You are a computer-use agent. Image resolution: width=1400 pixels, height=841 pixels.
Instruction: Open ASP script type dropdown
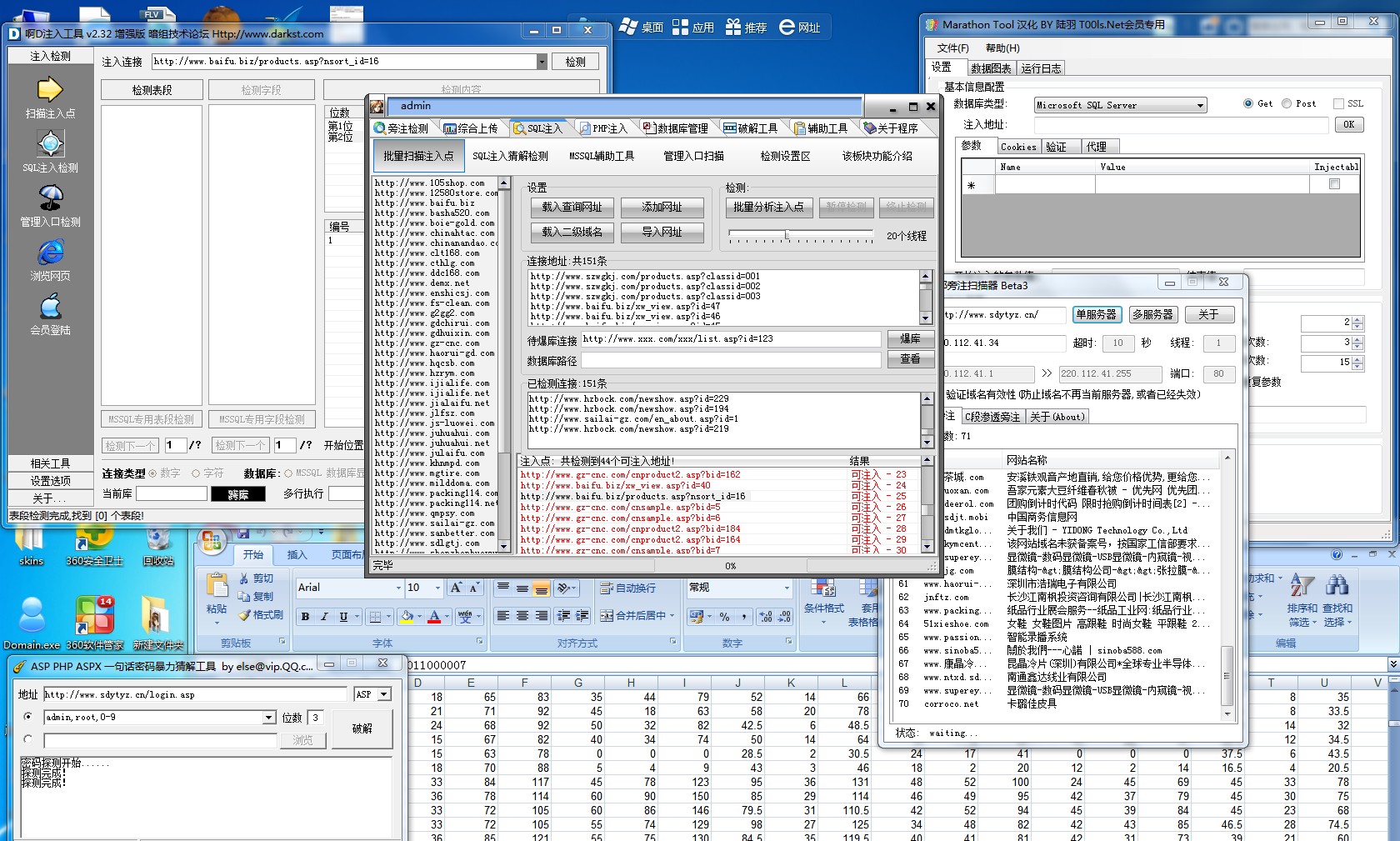coord(384,694)
